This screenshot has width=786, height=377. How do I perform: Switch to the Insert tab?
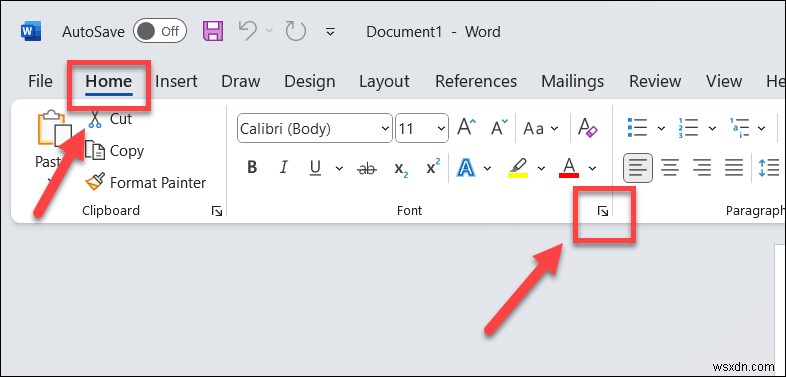pos(176,81)
